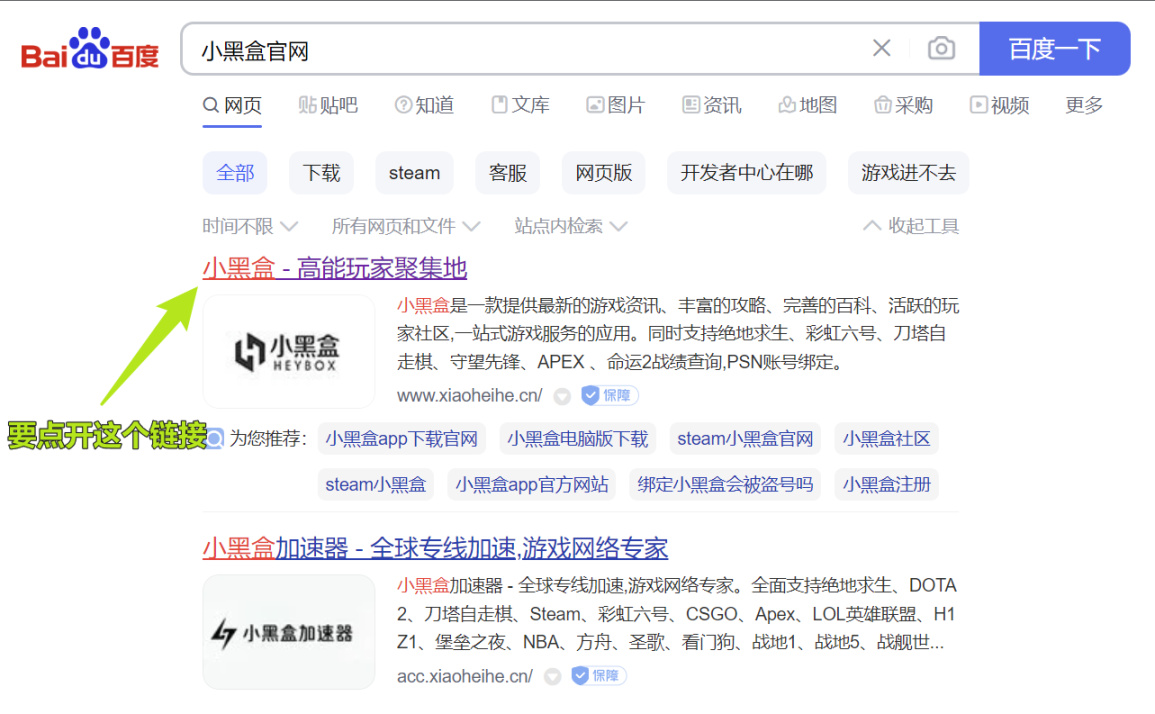Expand arrow icon beside www.xiaoheihe.cn
The width and height of the screenshot is (1155, 714).
click(562, 396)
